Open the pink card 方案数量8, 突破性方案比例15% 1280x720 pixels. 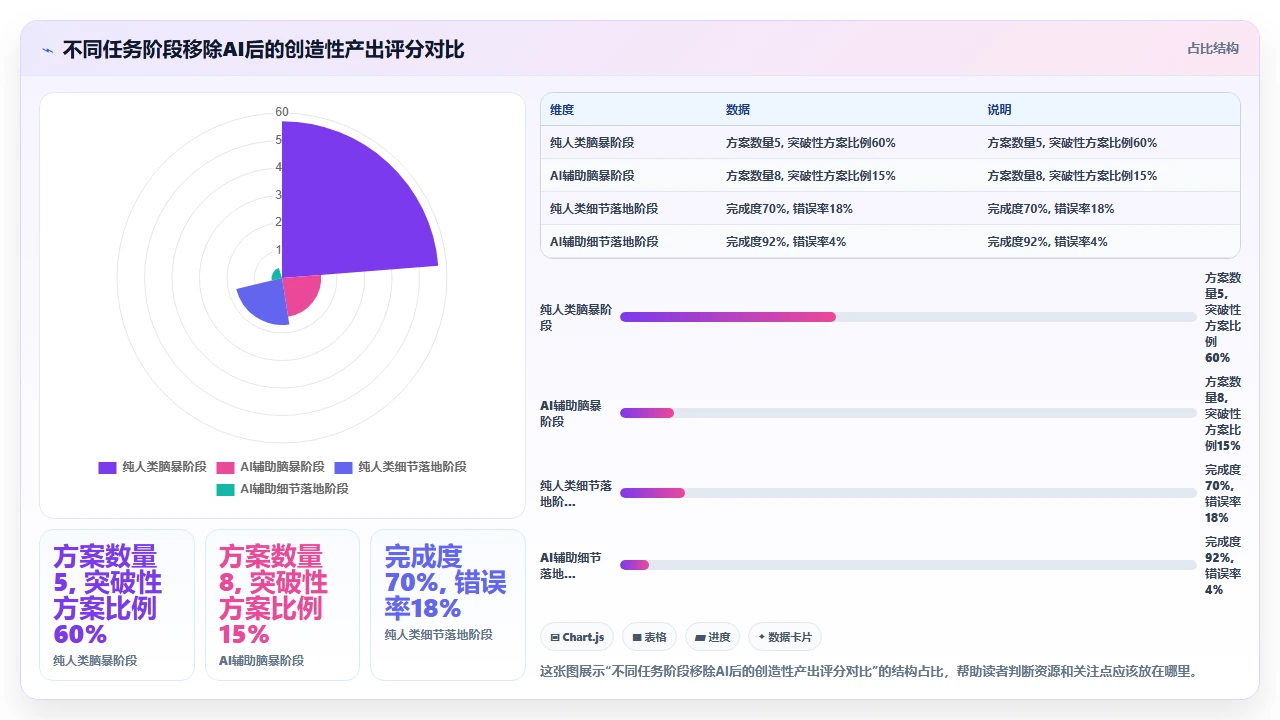[282, 605]
